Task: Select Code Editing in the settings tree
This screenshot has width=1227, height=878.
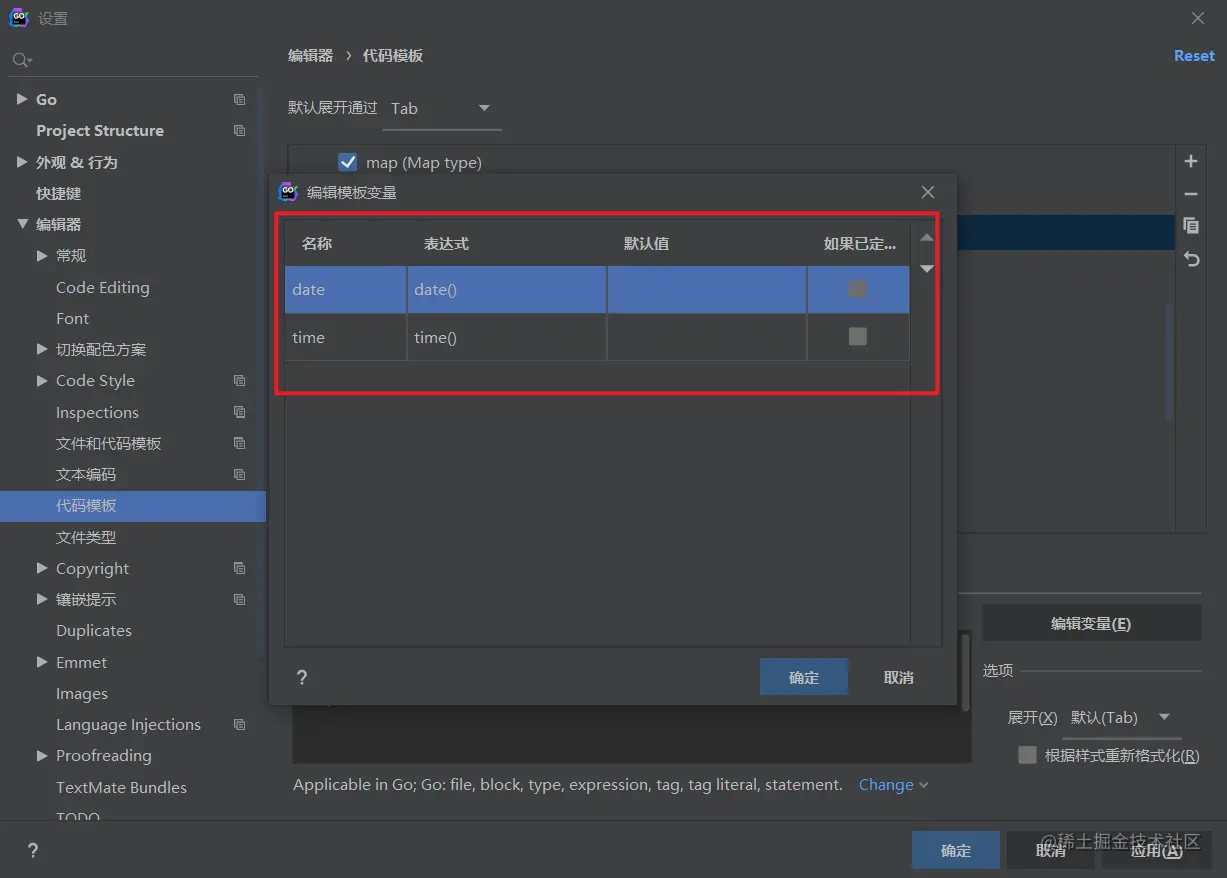Action: coord(102,287)
